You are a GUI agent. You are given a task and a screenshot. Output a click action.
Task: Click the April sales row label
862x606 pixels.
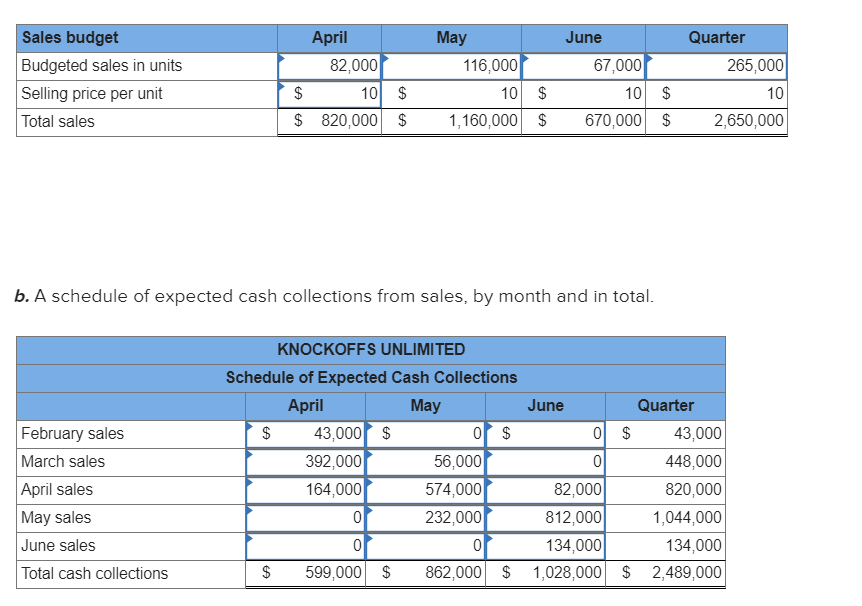tap(57, 490)
